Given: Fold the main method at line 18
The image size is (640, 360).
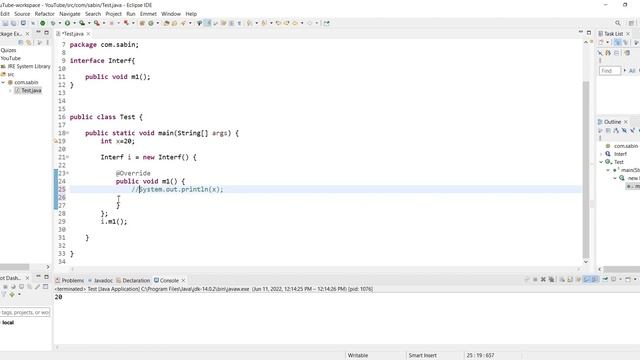Looking at the screenshot, I should (x=68, y=133).
